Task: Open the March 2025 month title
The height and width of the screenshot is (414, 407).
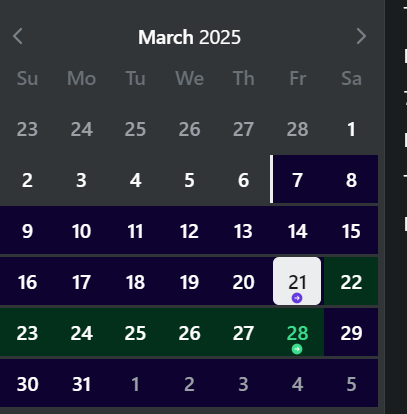Action: point(189,37)
